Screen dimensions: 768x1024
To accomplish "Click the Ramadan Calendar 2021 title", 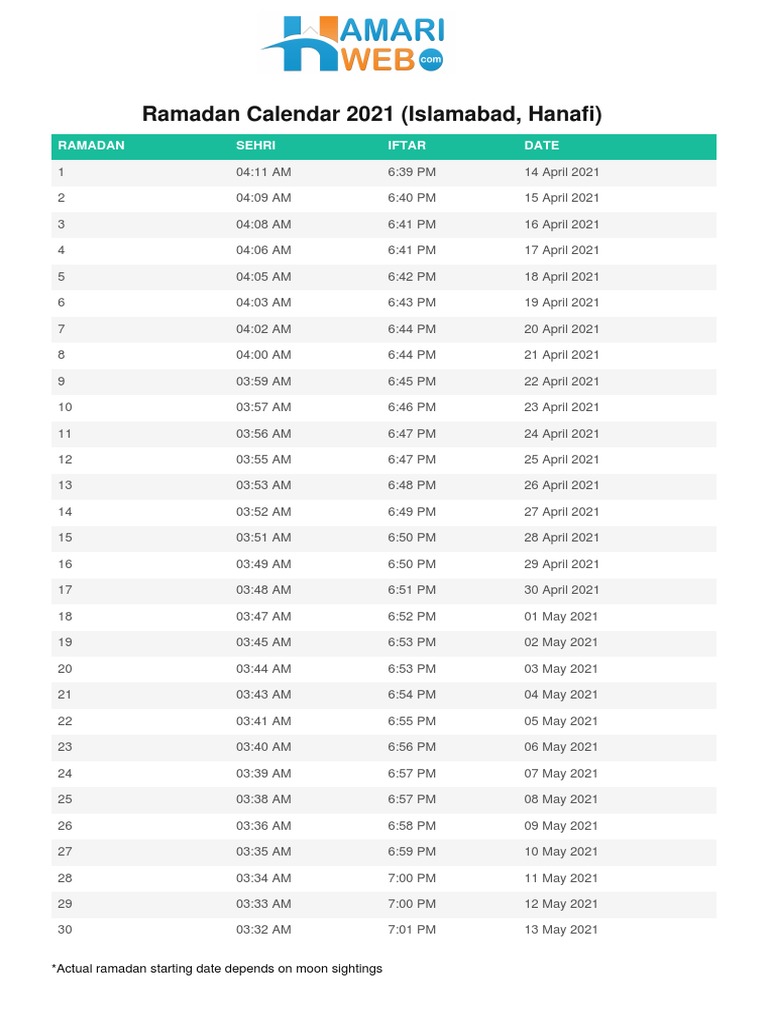I will (371, 114).
